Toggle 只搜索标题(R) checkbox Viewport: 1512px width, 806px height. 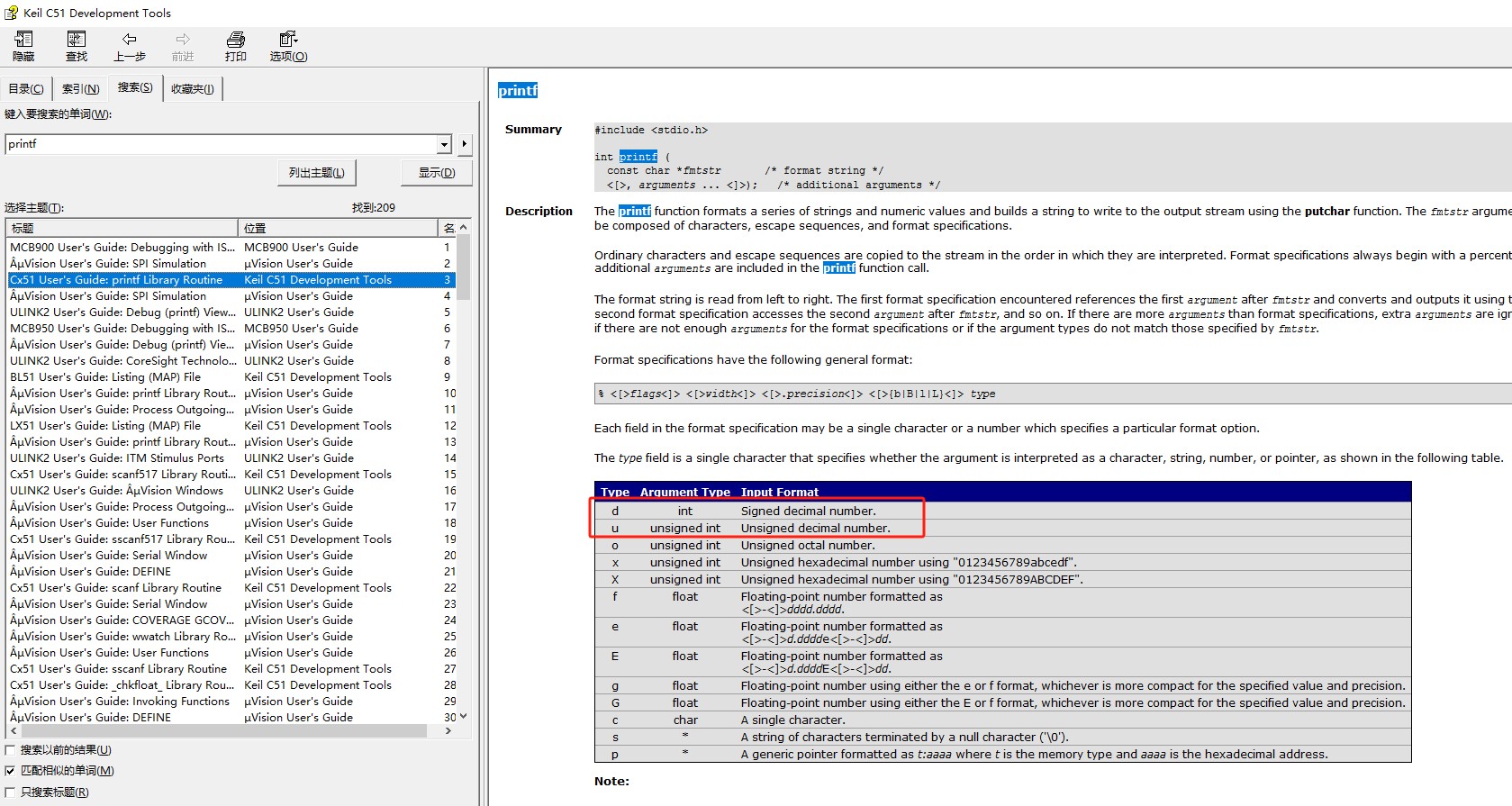11,792
